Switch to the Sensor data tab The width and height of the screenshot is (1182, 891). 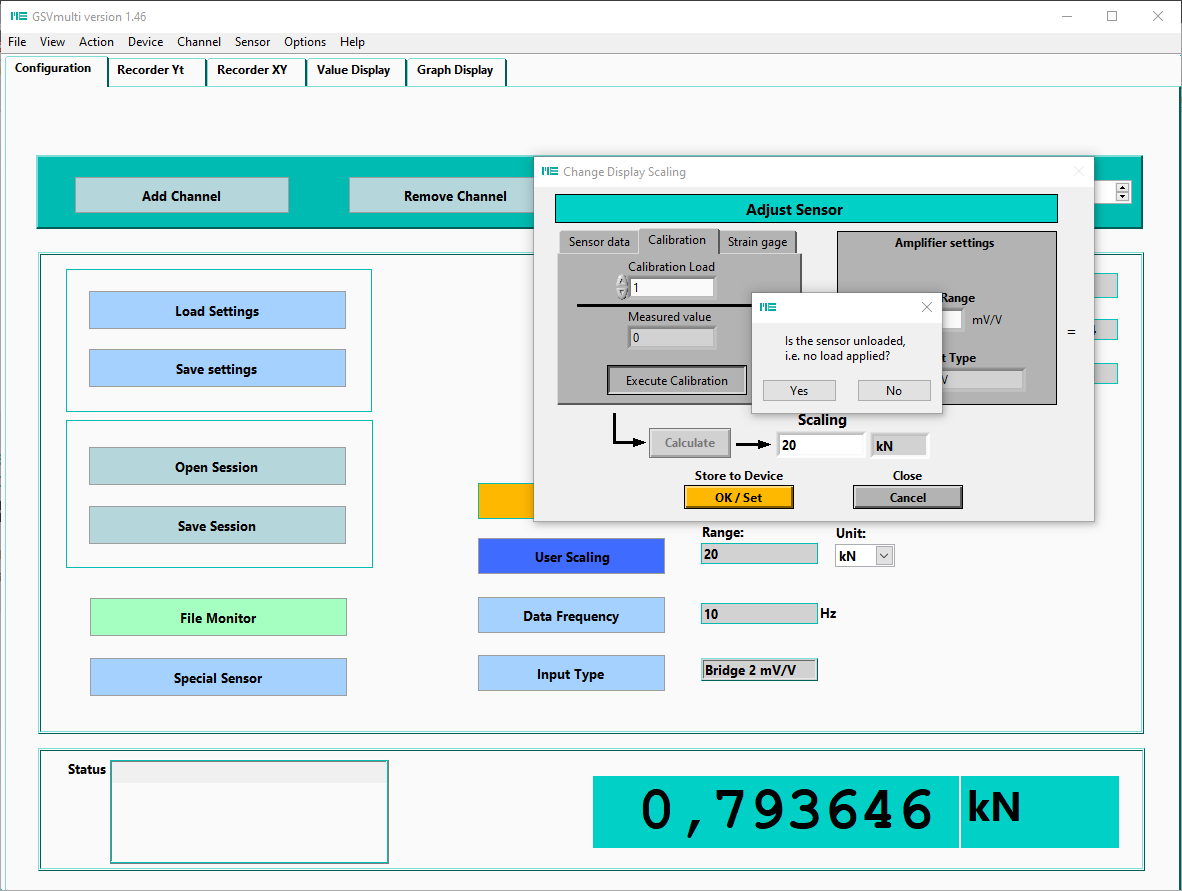coord(599,242)
